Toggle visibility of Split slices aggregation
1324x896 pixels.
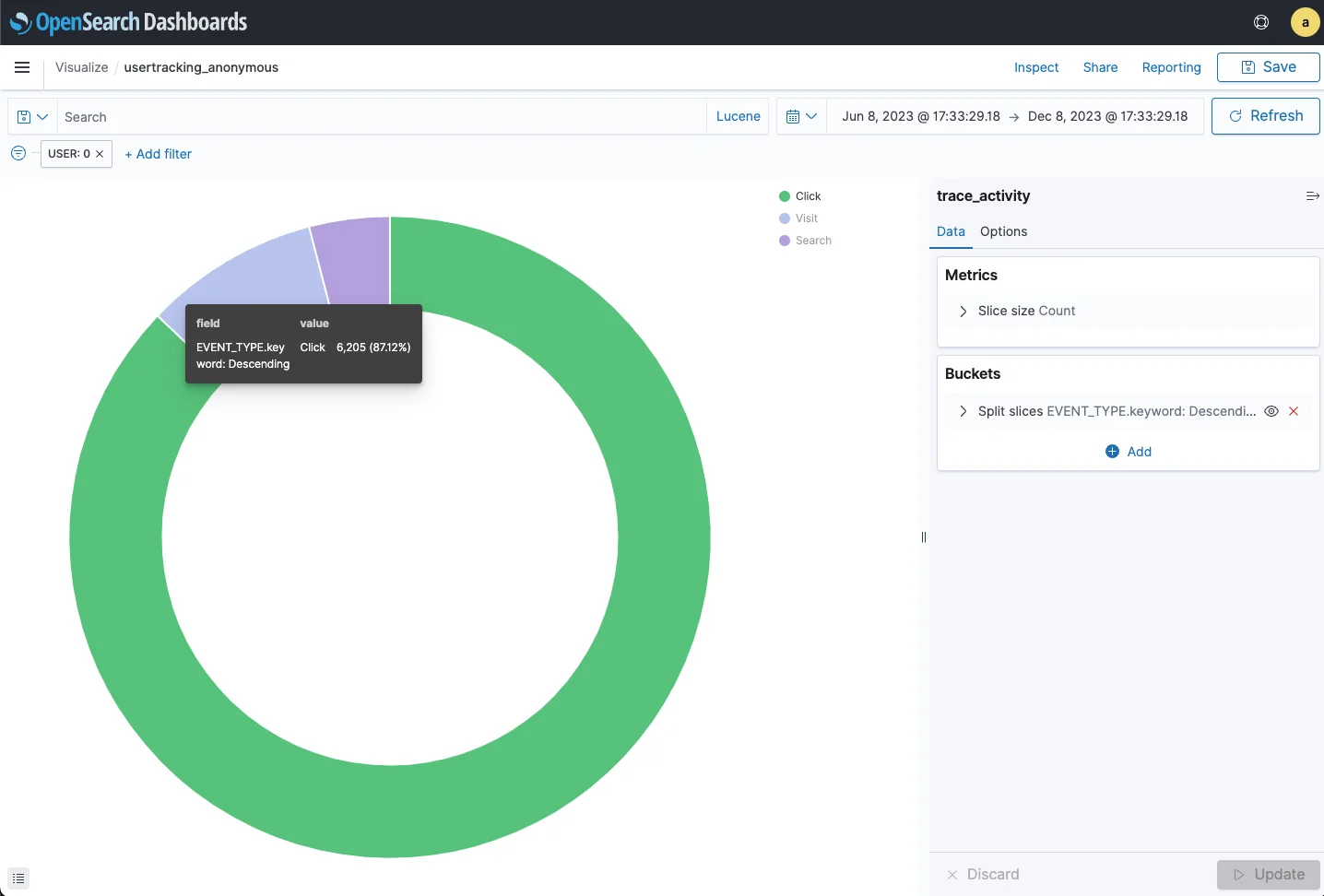1271,411
